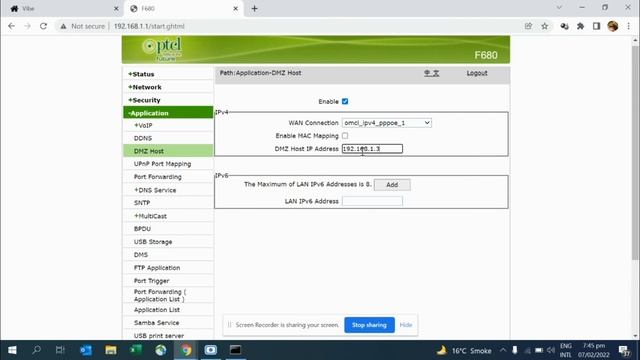Collapse the Application menu
Image resolution: width=640 pixels, height=360 pixels.
(x=168, y=113)
